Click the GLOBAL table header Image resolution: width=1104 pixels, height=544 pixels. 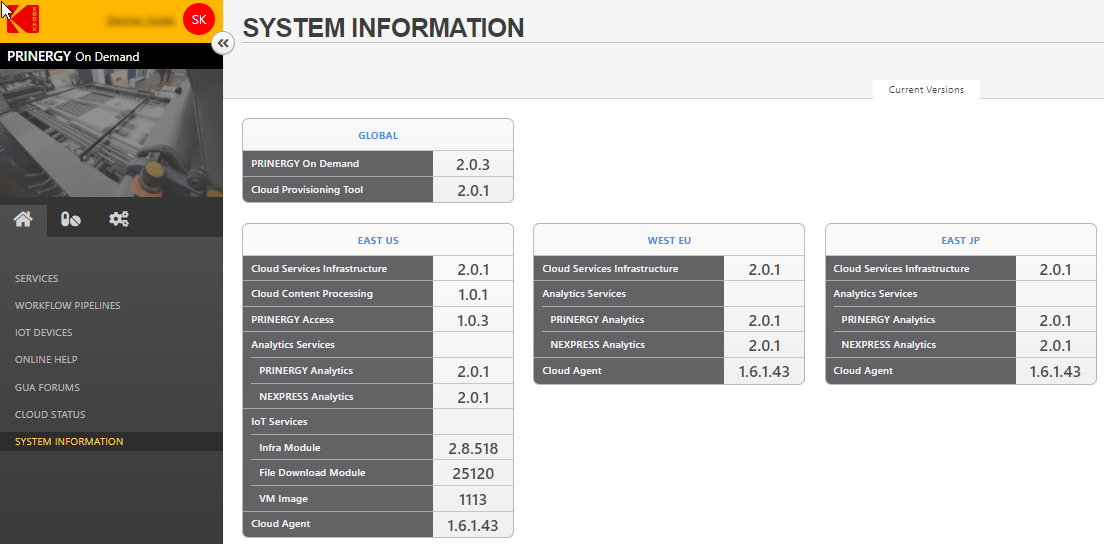pyautogui.click(x=378, y=135)
